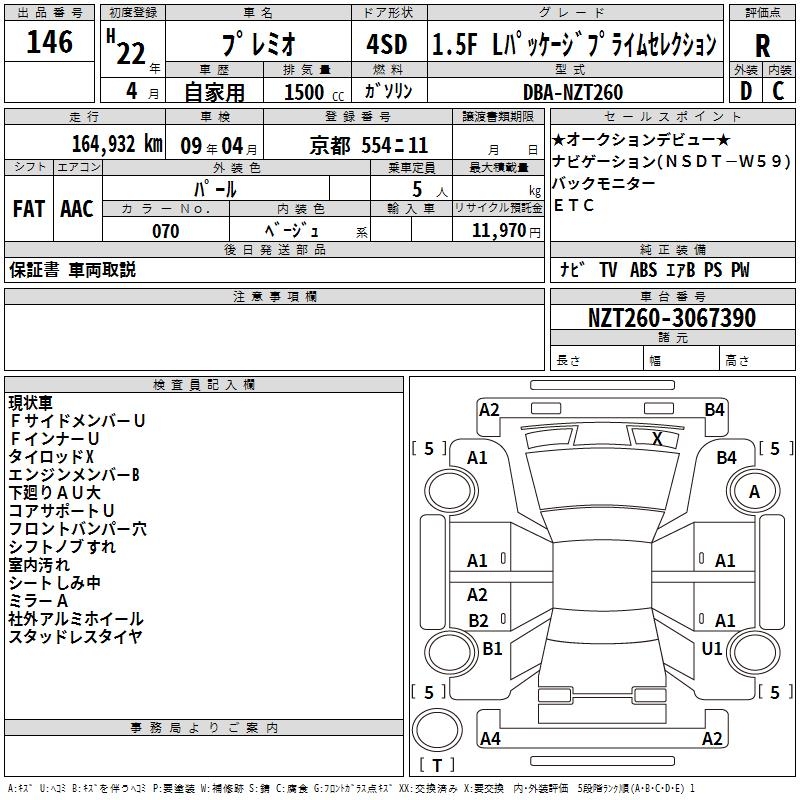Click the セールスポイント header
This screenshot has width=800, height=800.
(672, 116)
